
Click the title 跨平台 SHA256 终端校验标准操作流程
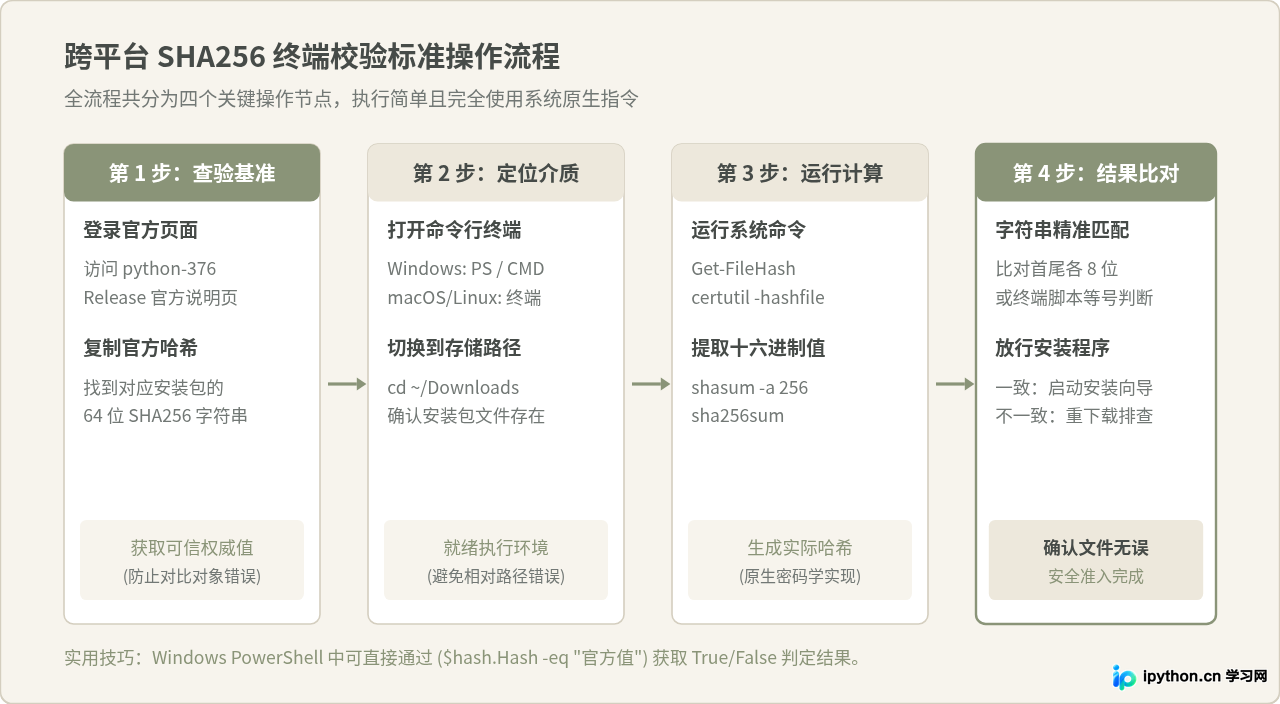tap(311, 56)
